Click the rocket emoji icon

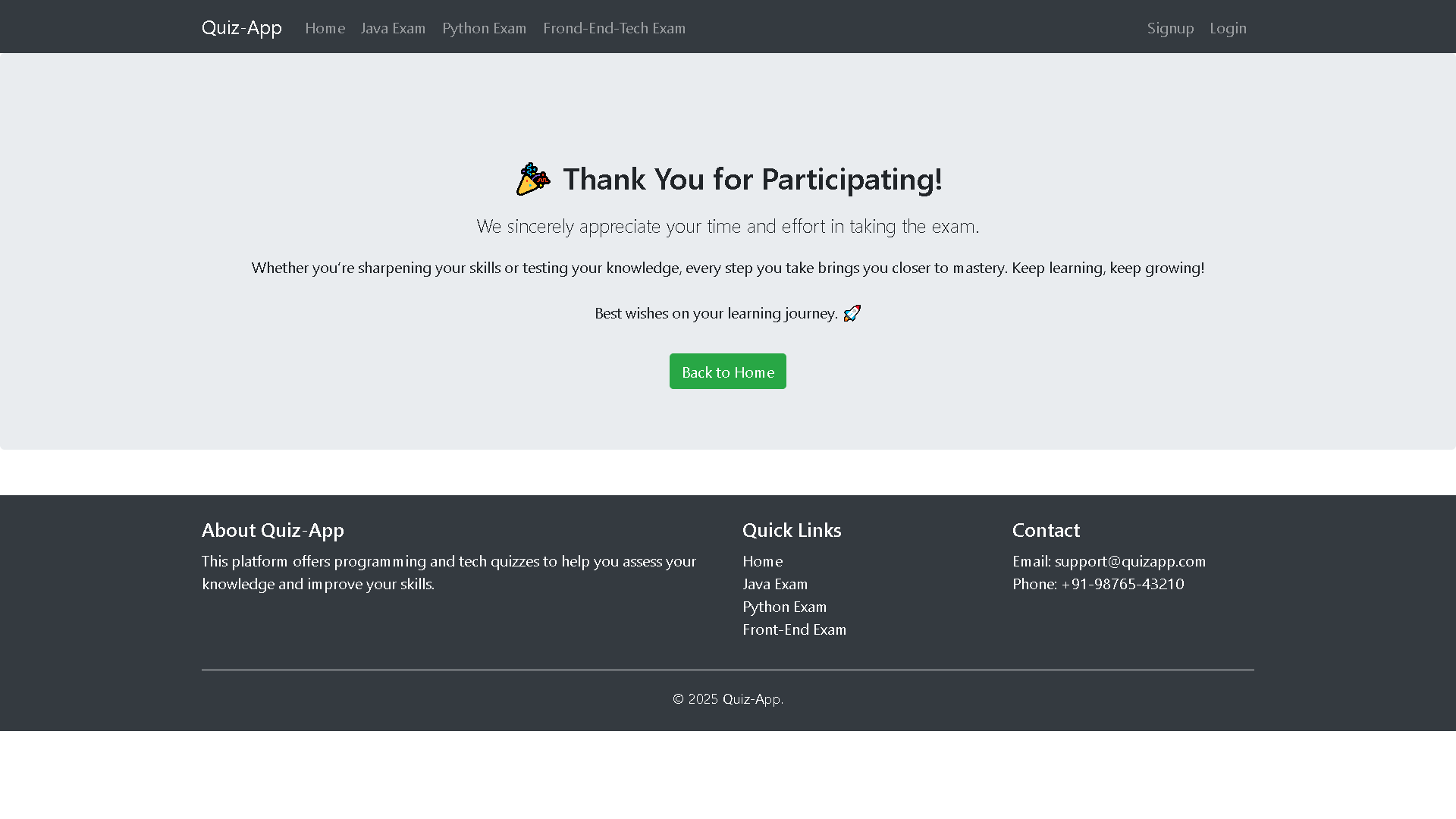(852, 313)
